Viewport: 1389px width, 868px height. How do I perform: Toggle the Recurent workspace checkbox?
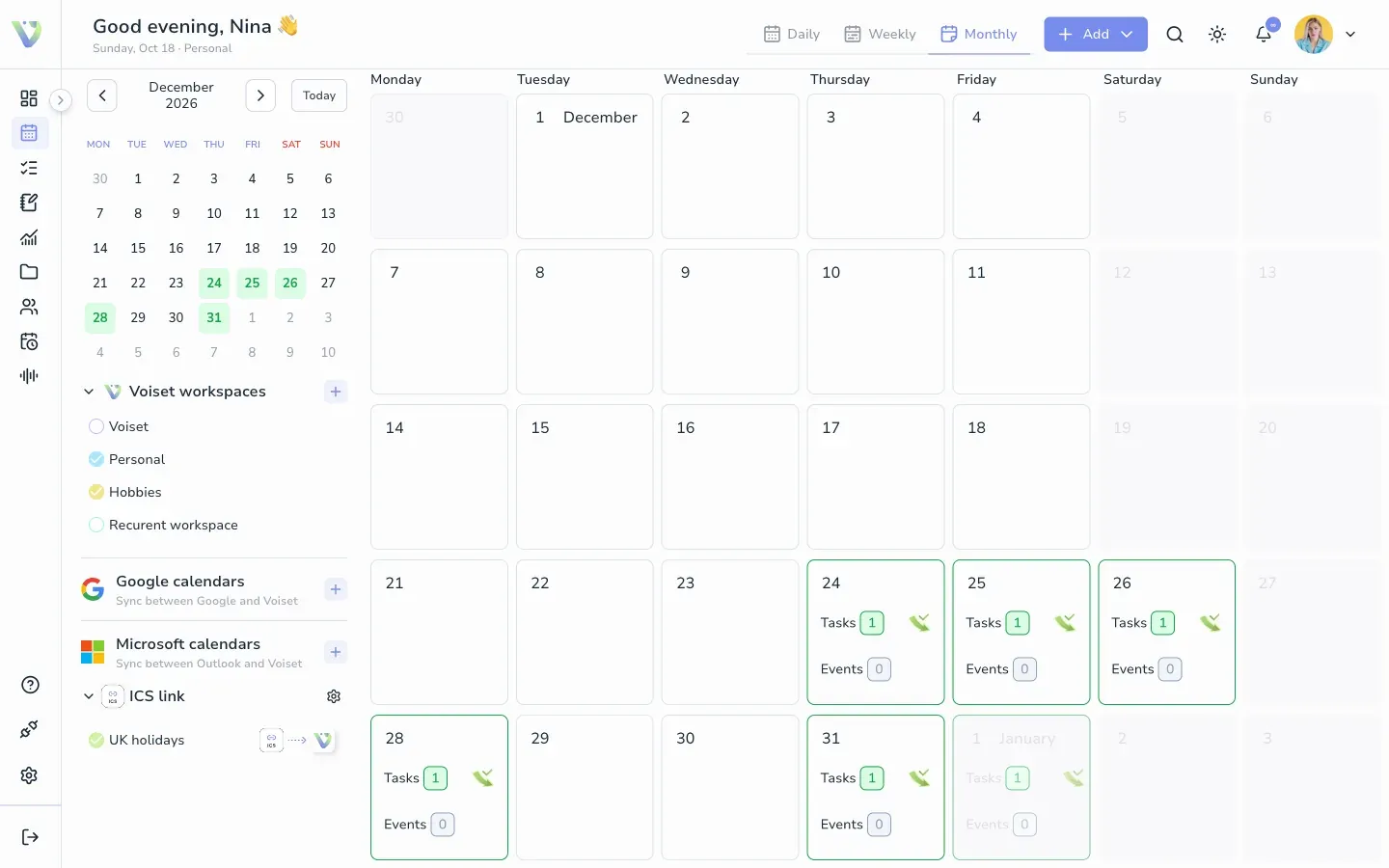pos(96,525)
